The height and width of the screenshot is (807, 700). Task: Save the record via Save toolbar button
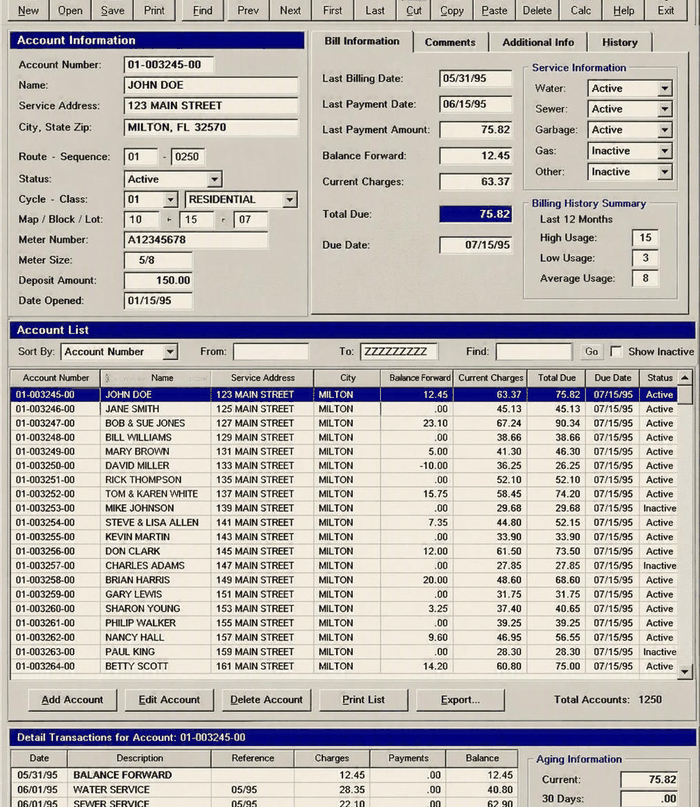pos(112,10)
